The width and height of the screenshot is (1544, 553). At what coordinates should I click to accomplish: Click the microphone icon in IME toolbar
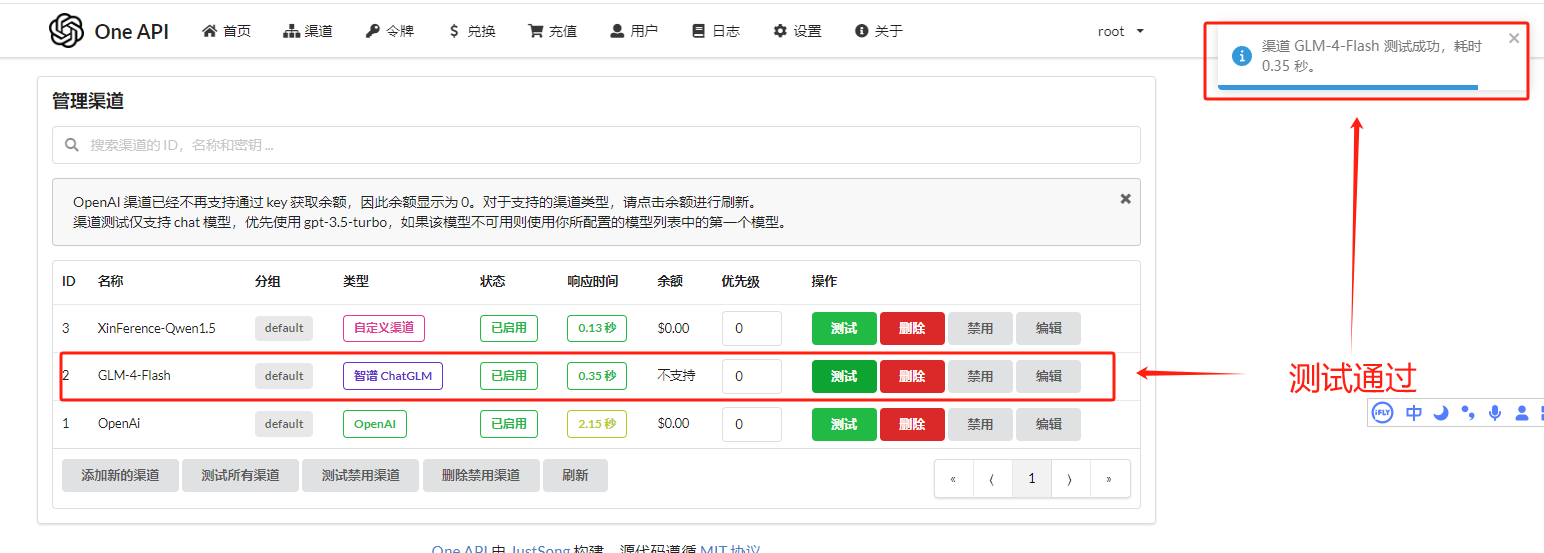coord(1495,412)
